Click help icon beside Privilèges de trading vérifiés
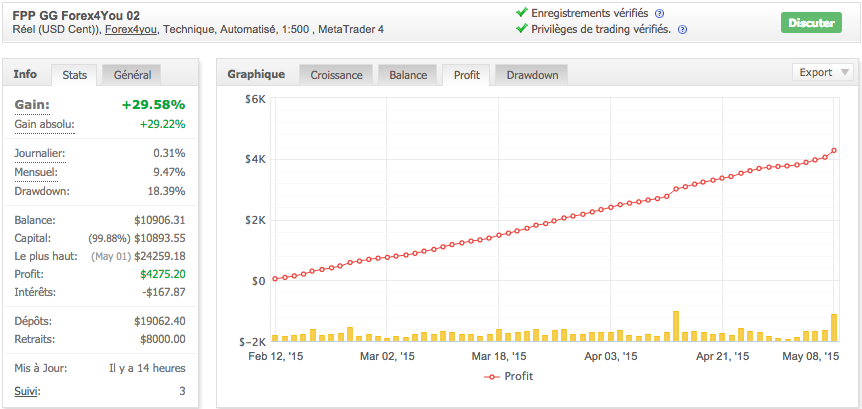The height and width of the screenshot is (409, 862). coord(682,30)
